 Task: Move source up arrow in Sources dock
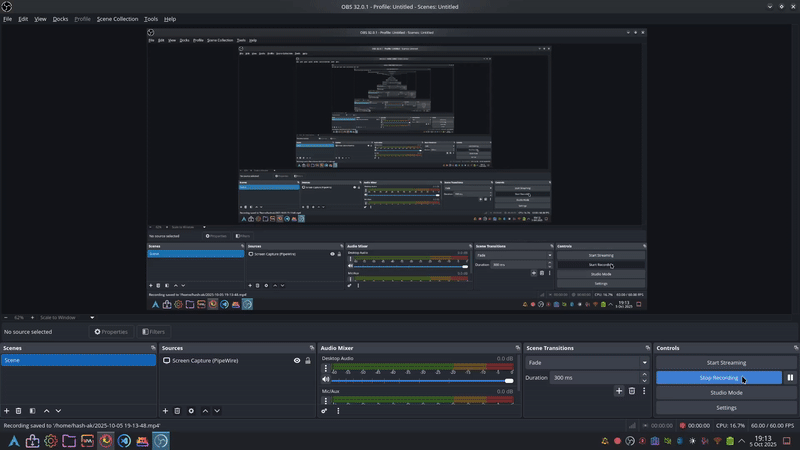coord(205,411)
